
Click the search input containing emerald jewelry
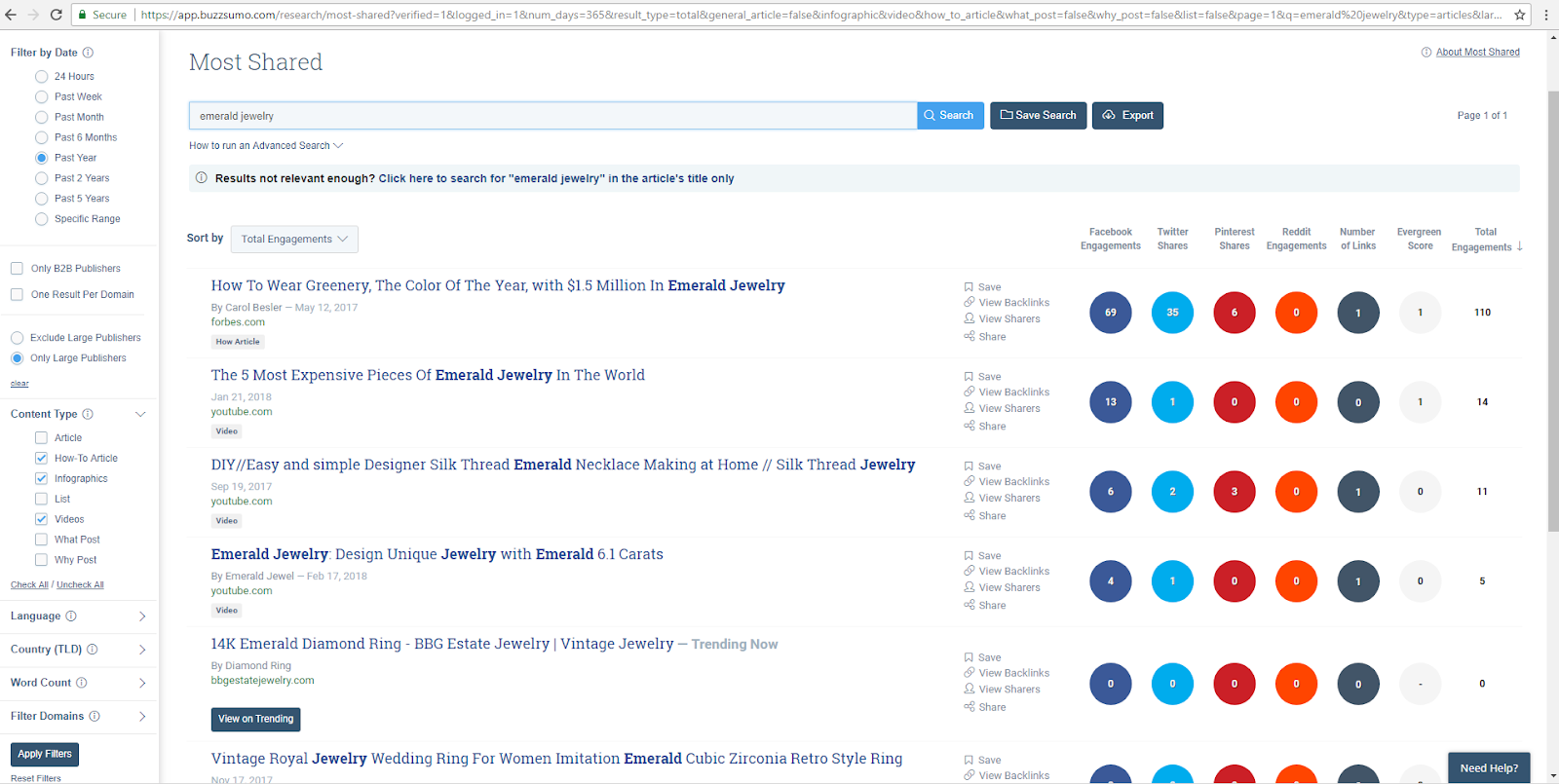click(x=552, y=116)
